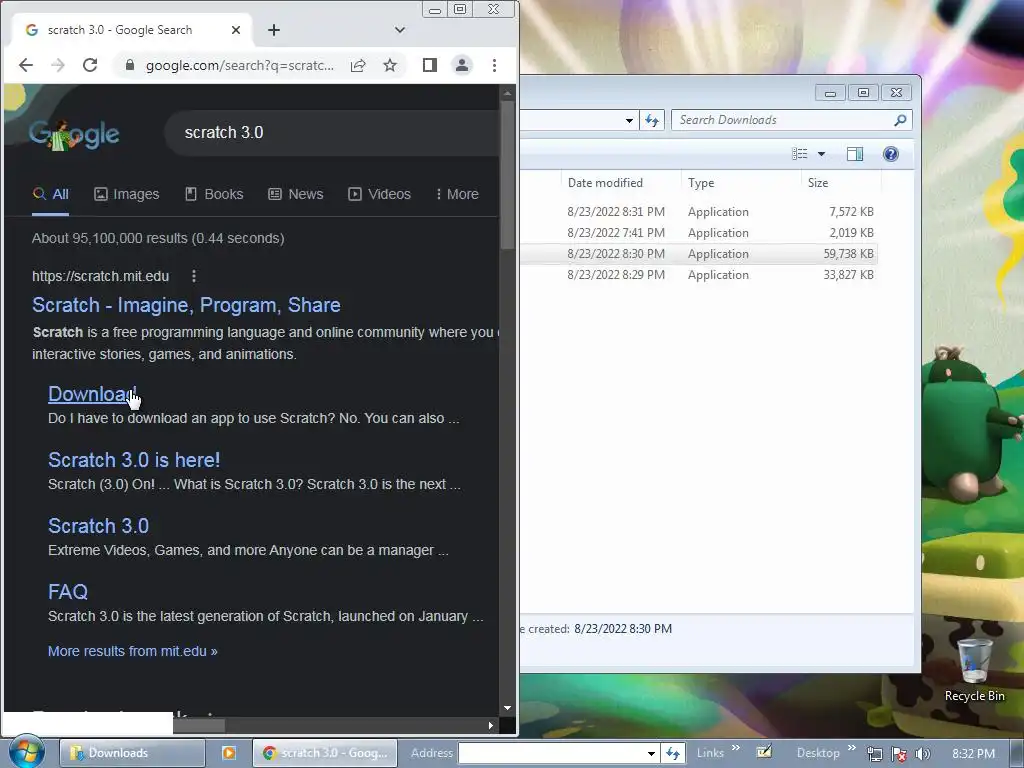Switch to Videos results tab

(x=379, y=195)
